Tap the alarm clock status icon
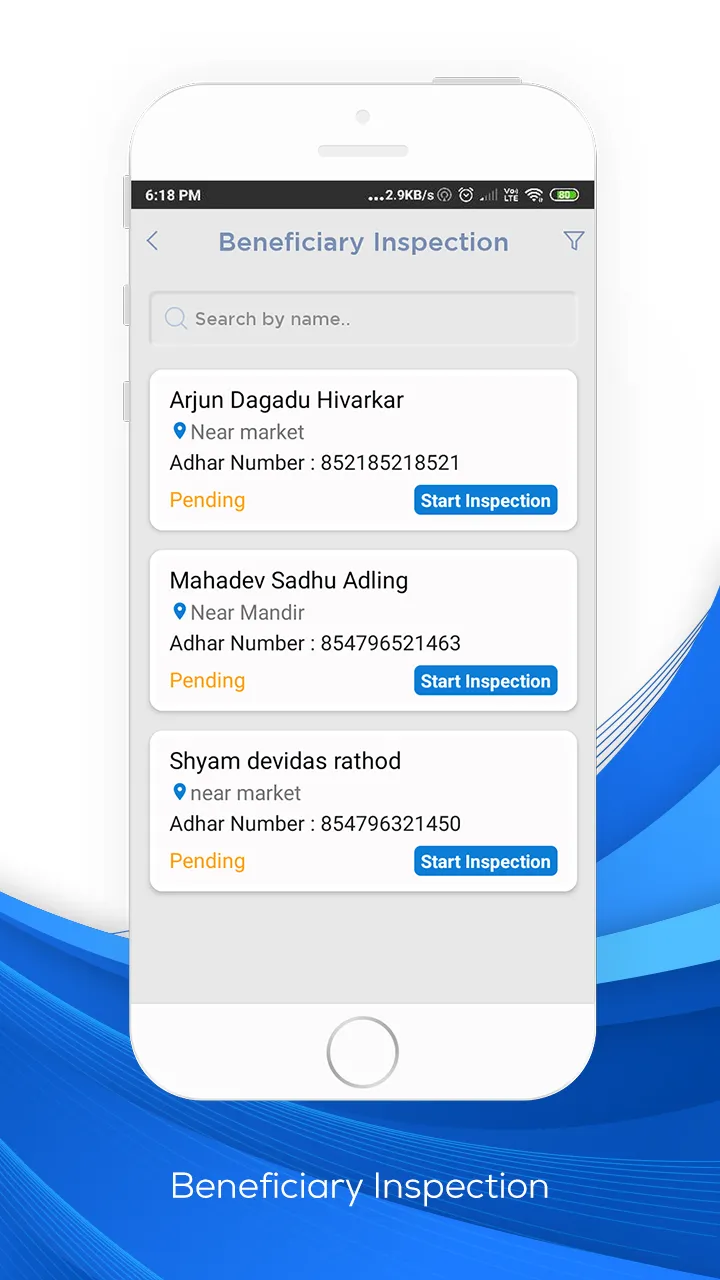Image resolution: width=720 pixels, height=1280 pixels. pos(466,195)
